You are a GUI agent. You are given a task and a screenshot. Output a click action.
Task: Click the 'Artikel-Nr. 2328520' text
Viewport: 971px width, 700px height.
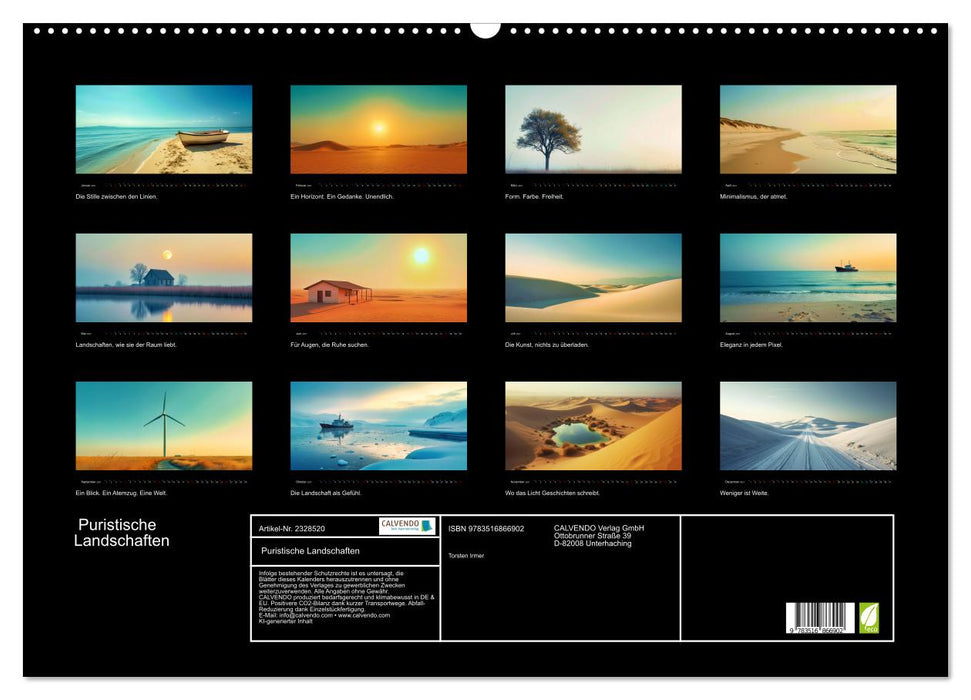click(292, 529)
